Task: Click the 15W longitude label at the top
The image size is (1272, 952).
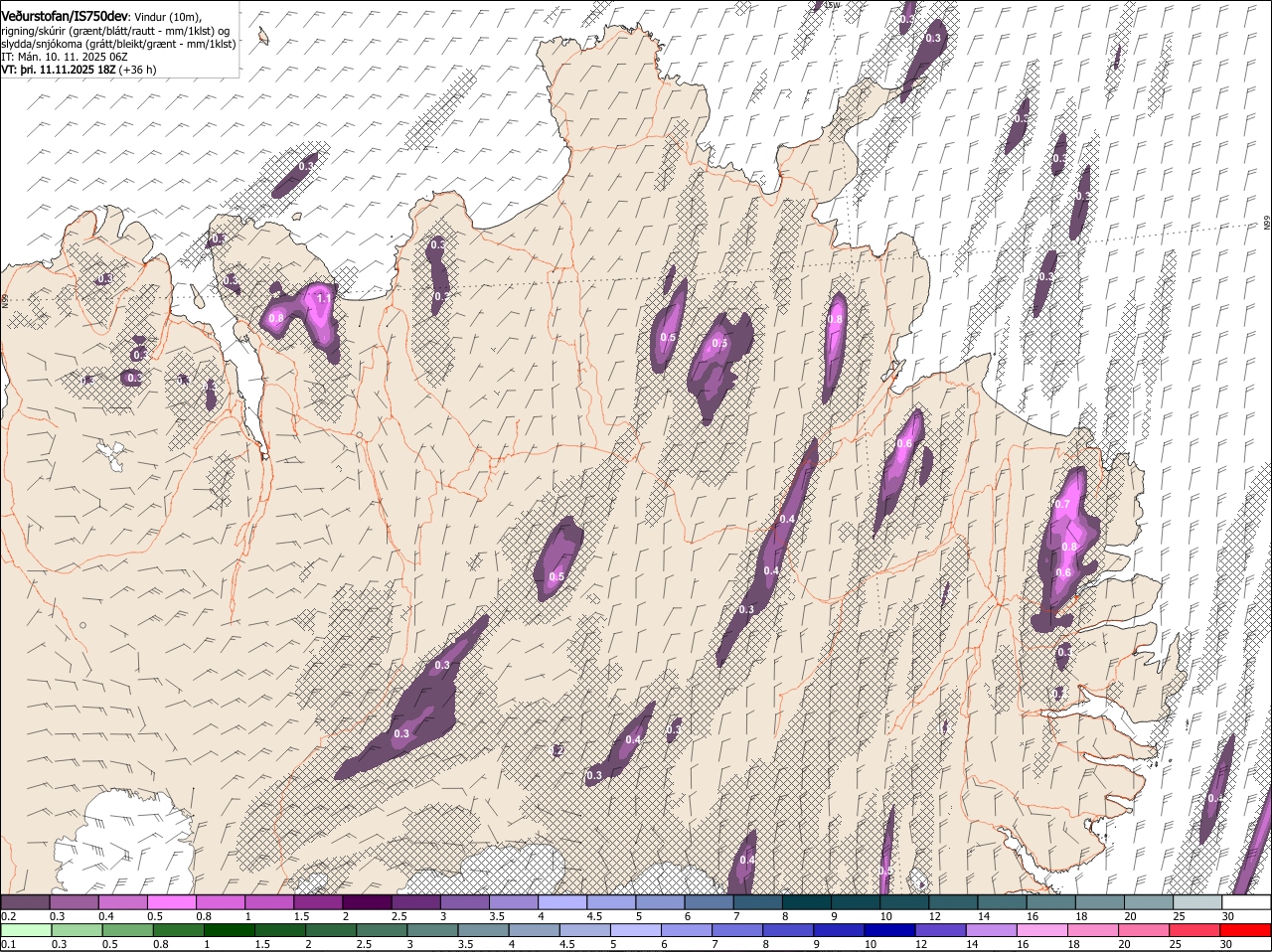Action: 833,5
